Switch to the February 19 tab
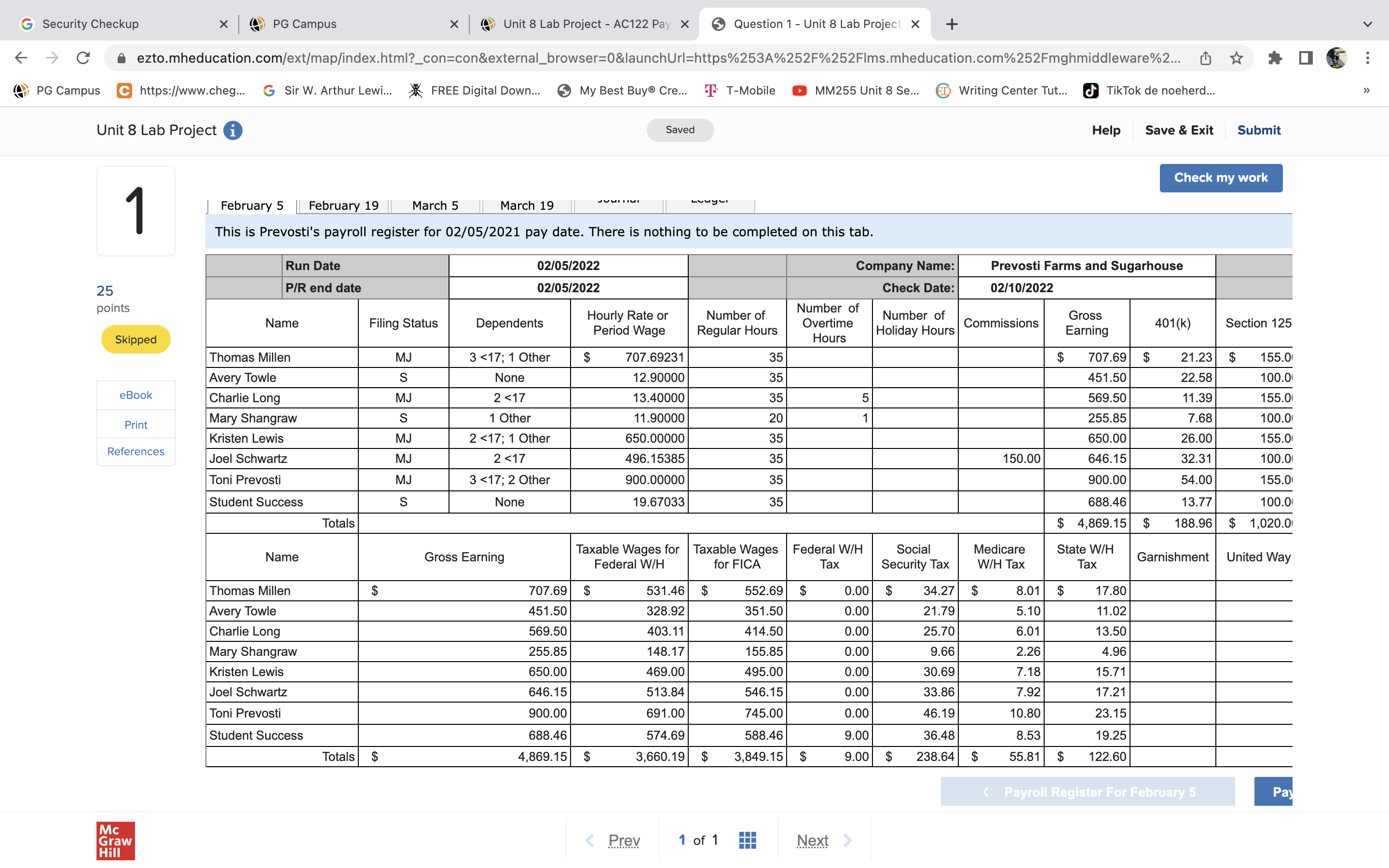Viewport: 1389px width, 868px height. (343, 205)
